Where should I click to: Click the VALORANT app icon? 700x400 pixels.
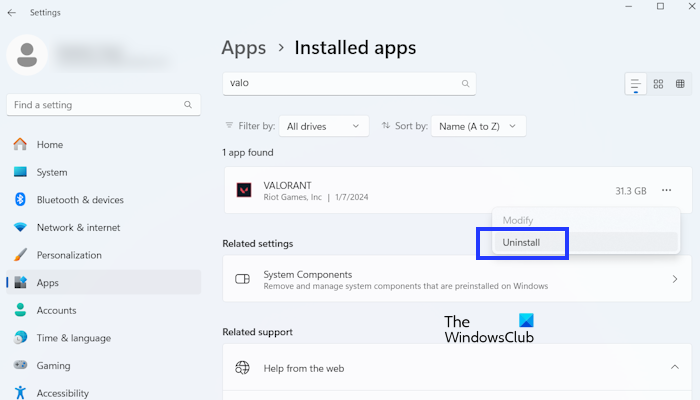pyautogui.click(x=244, y=190)
